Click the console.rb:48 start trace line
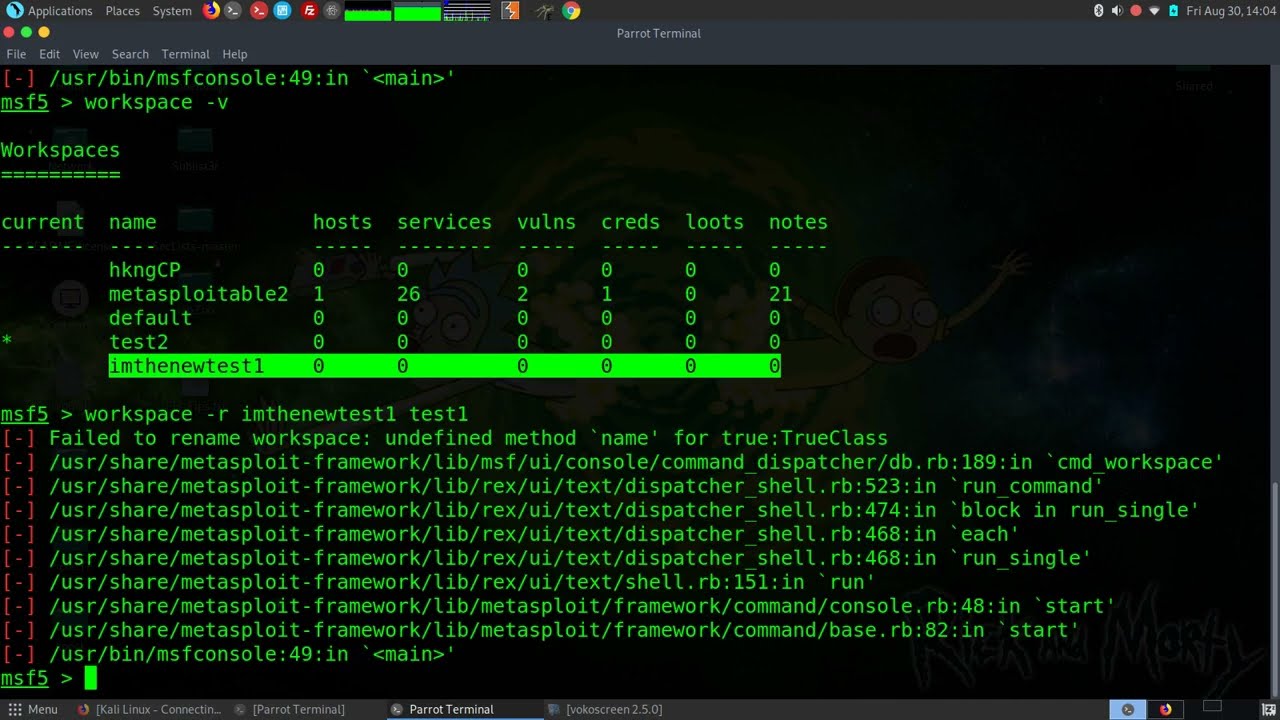This screenshot has height=720, width=1280. tap(558, 606)
